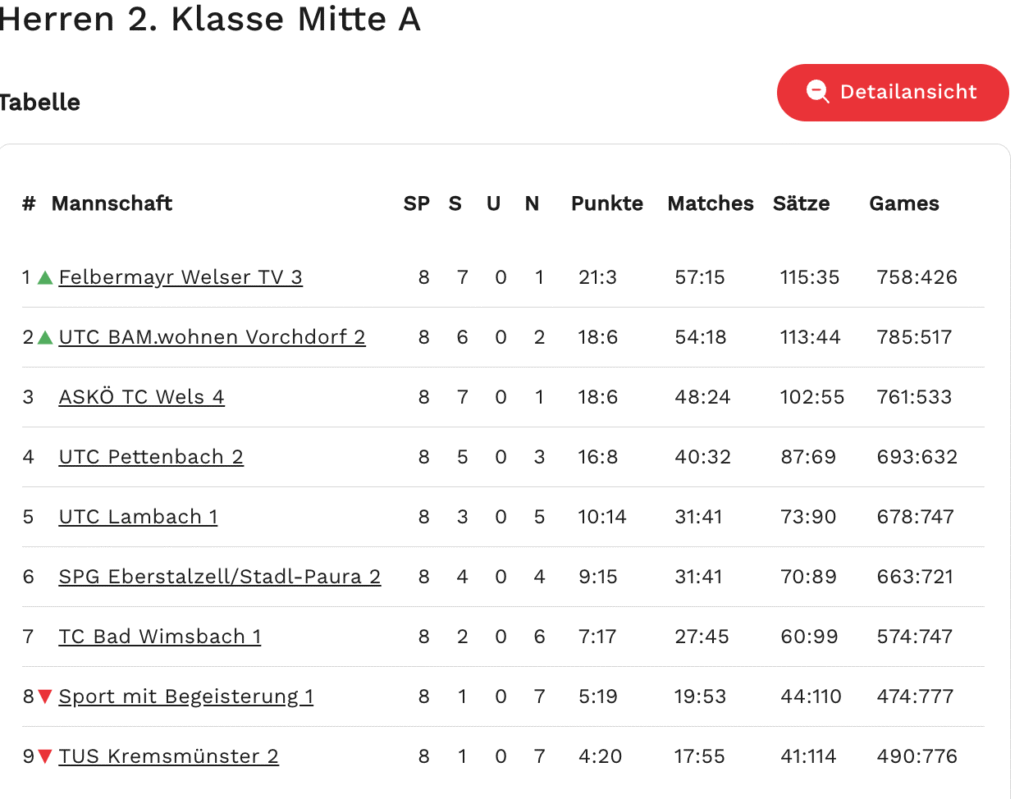The width and height of the screenshot is (1024, 799).
Task: Click the TUS Kremsmünster 2 link
Action: point(168,756)
